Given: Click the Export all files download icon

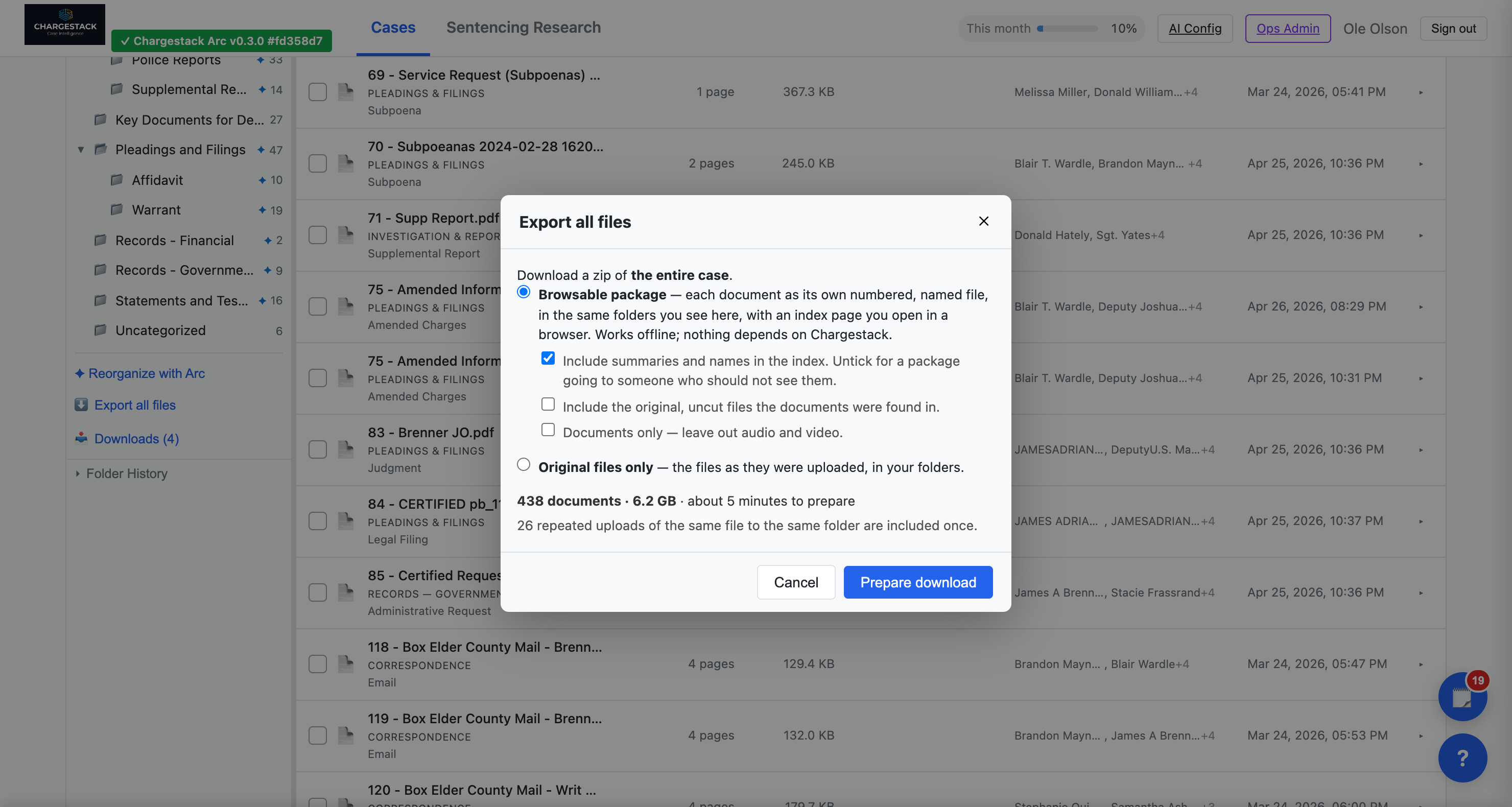Looking at the screenshot, I should (x=81, y=405).
